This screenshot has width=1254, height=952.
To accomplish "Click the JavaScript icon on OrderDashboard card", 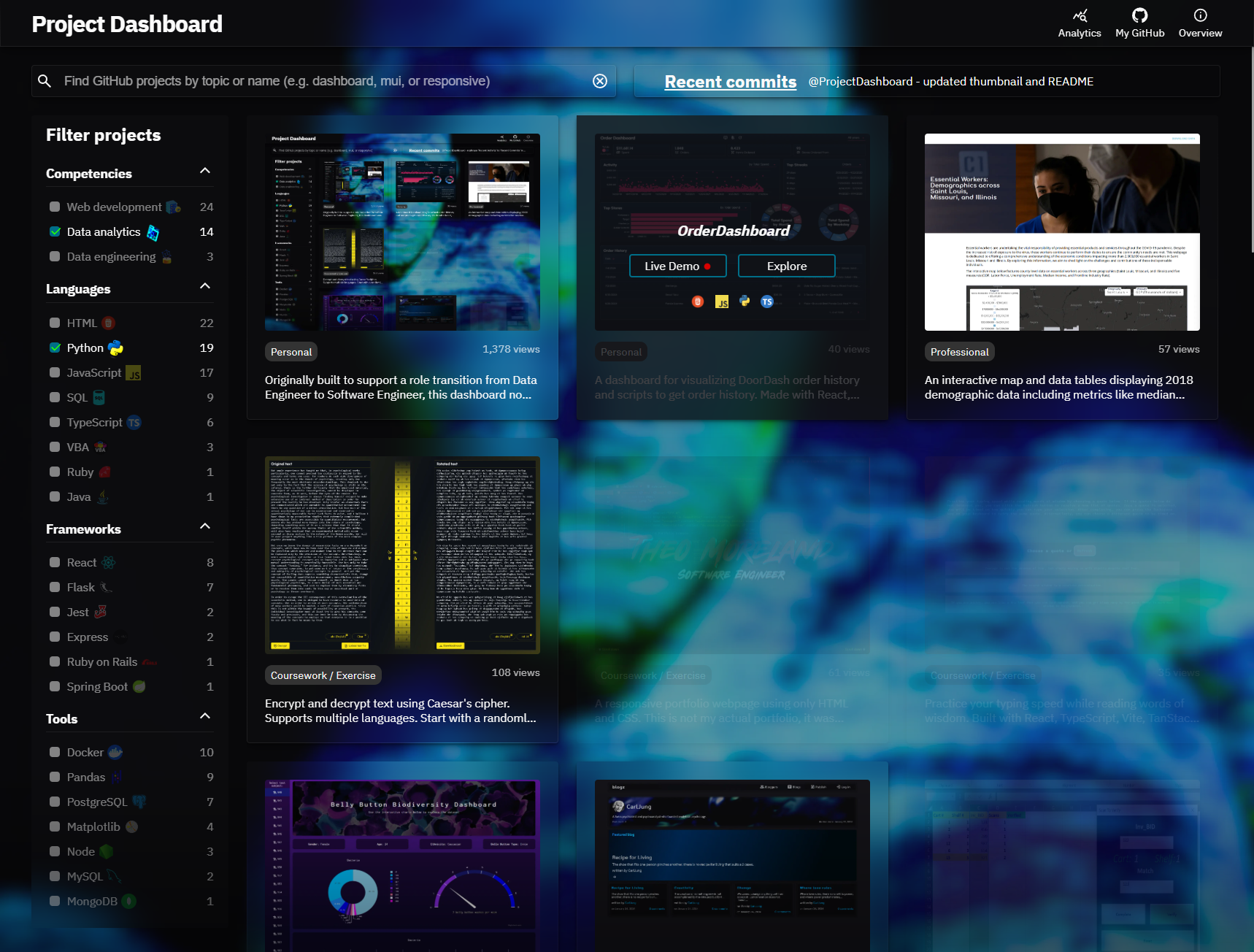I will click(722, 302).
